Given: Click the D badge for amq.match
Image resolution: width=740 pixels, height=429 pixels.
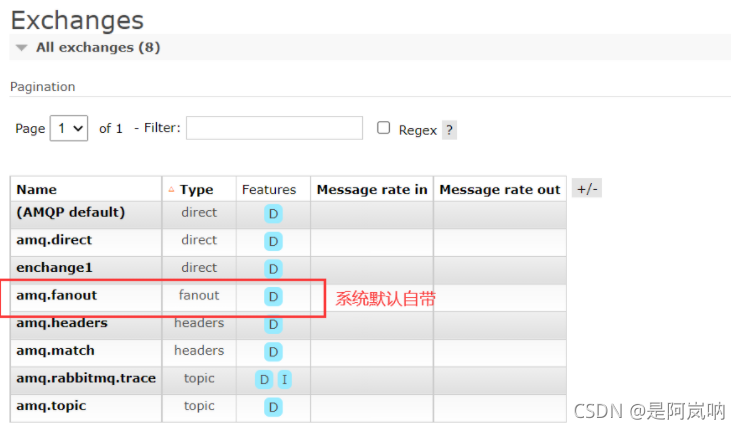Looking at the screenshot, I should pos(273,352).
